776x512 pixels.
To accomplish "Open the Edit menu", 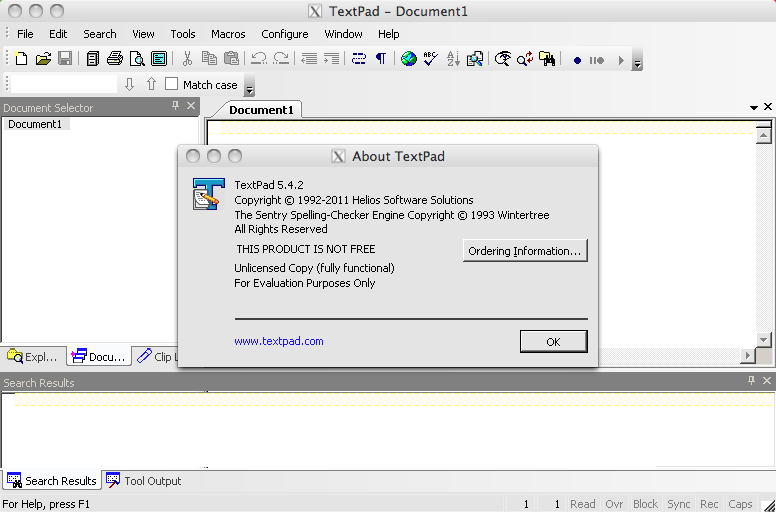I will tap(58, 34).
